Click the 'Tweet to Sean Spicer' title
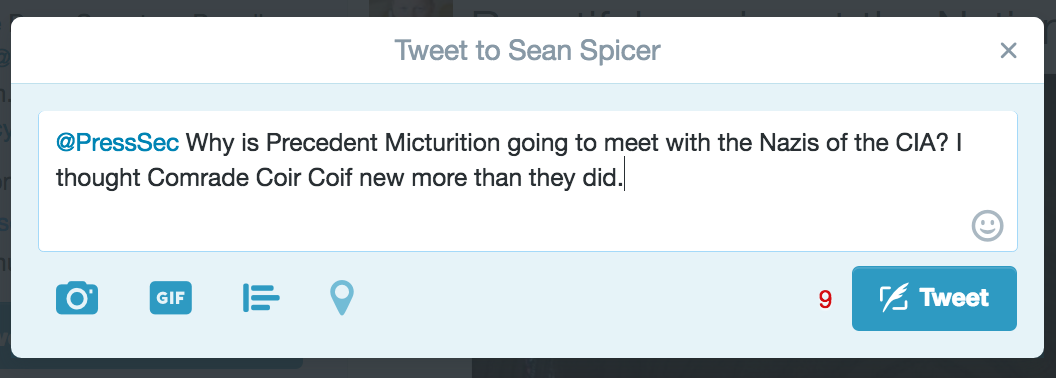Viewport: 1056px width, 378px height. pos(527,51)
